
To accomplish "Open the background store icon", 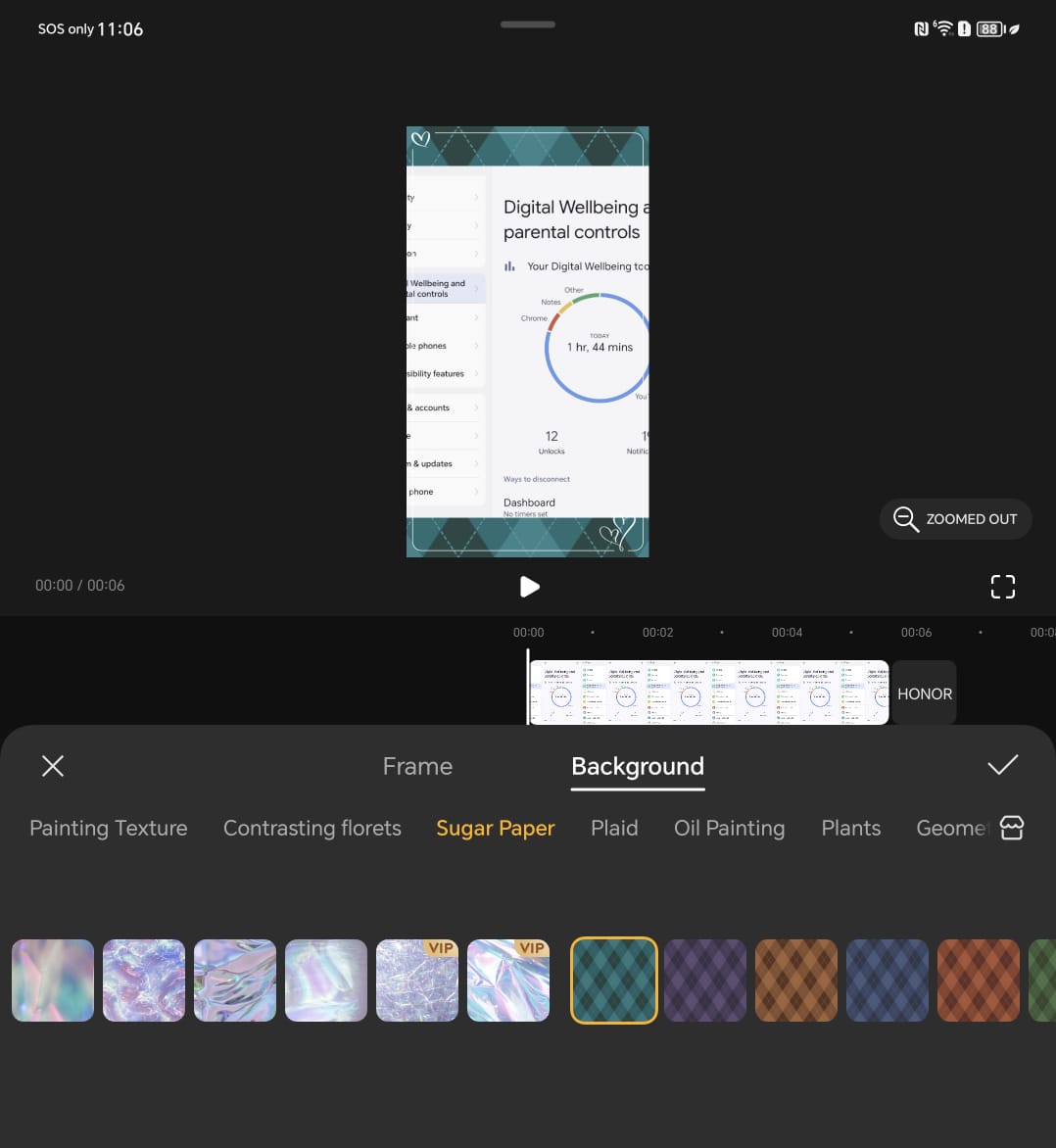I will tap(1012, 828).
